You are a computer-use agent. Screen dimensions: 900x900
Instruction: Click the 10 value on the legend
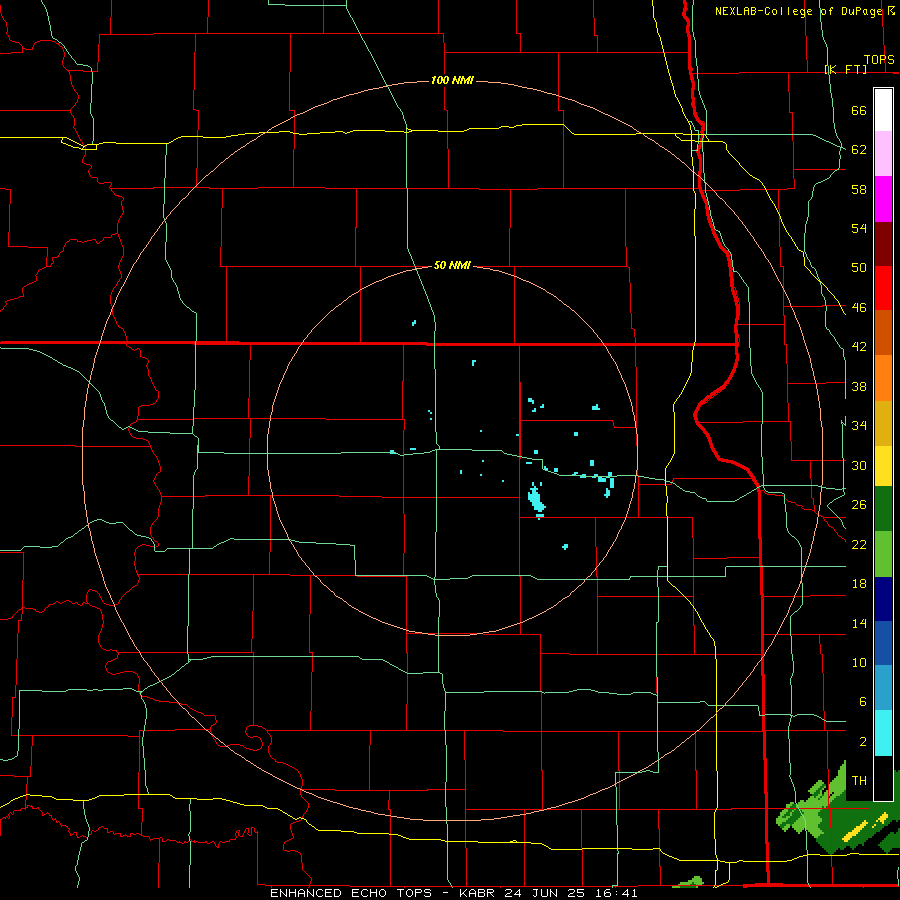(859, 662)
